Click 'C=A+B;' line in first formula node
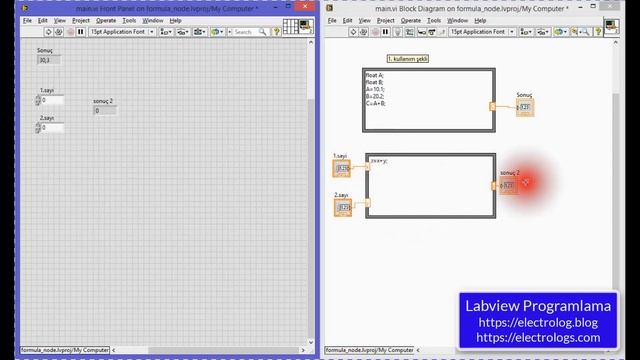The image size is (640, 360). tap(376, 104)
